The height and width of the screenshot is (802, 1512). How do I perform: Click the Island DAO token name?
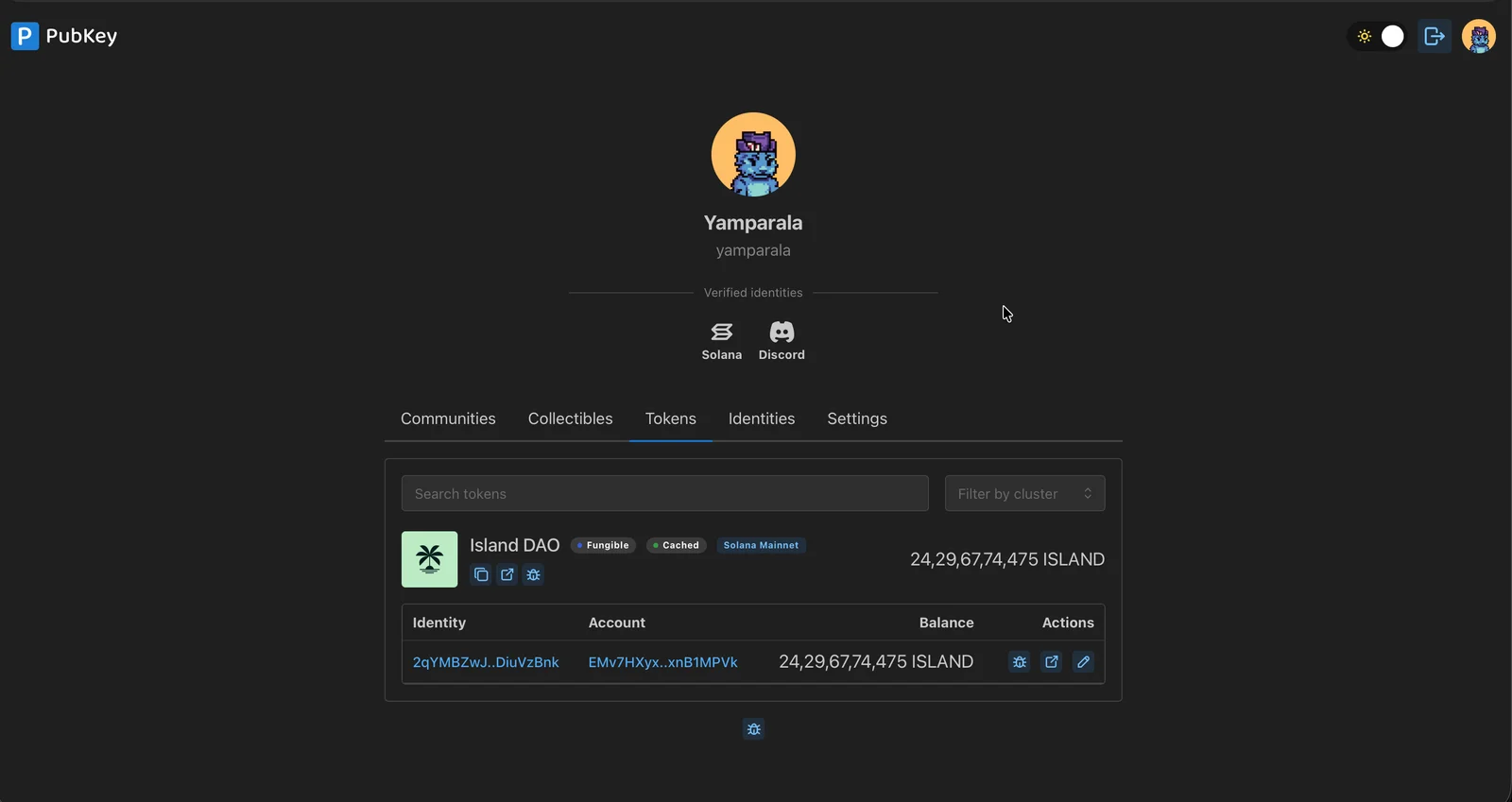(x=515, y=545)
